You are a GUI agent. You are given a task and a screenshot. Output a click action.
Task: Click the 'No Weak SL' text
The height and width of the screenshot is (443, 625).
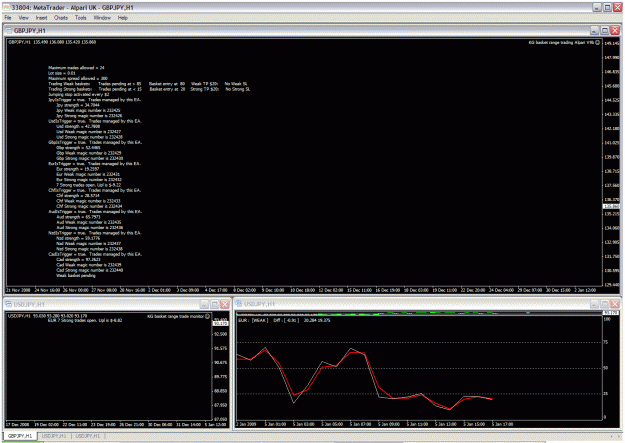[236, 84]
